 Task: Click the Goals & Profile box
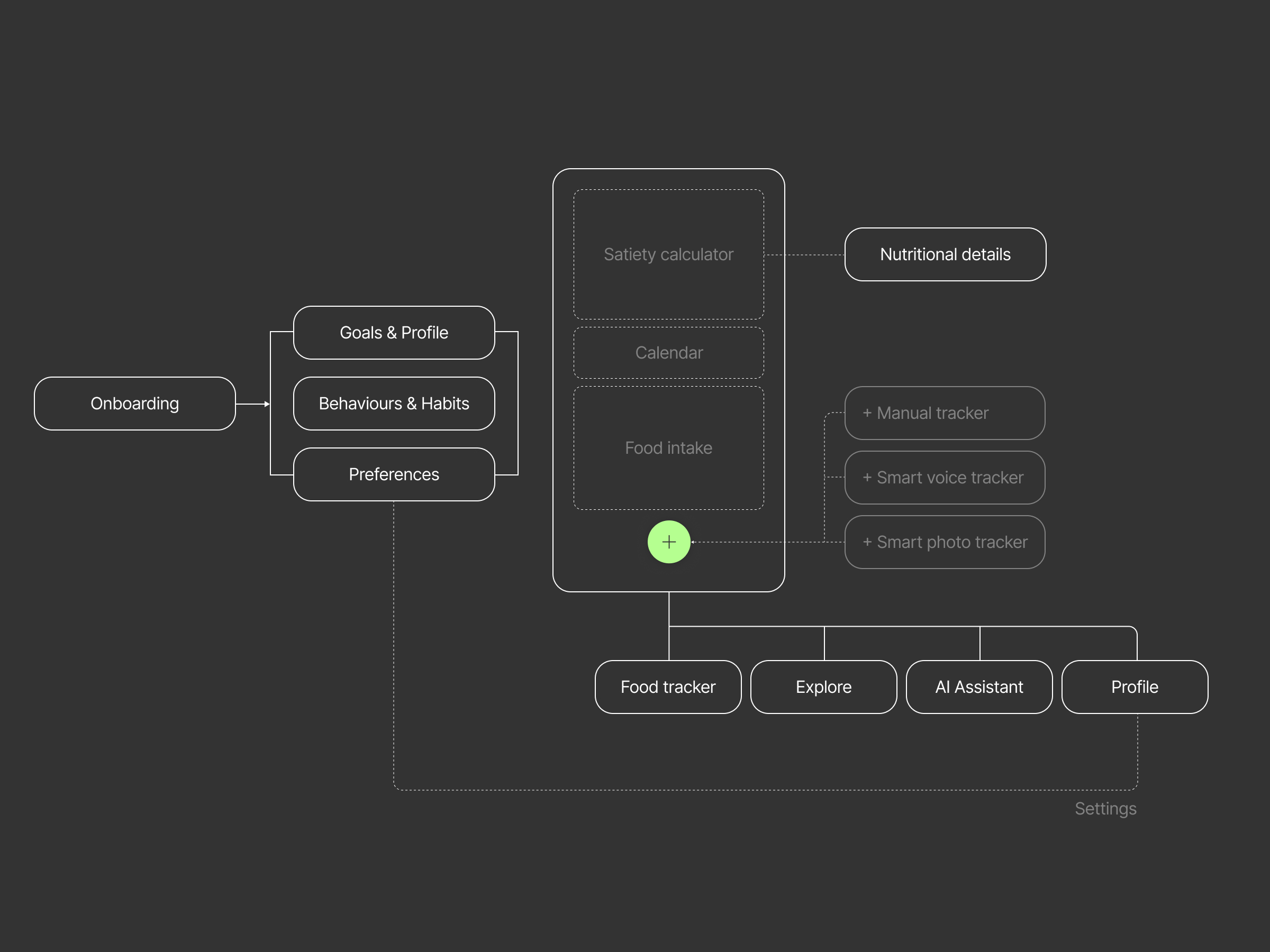[394, 333]
